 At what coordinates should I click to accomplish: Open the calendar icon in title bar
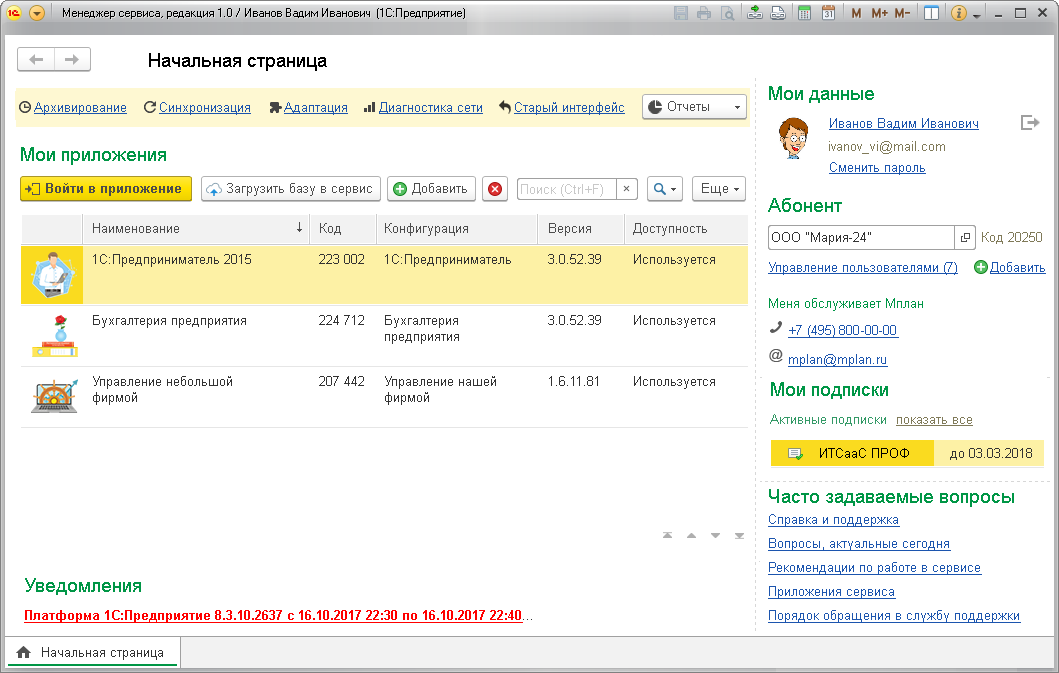click(828, 13)
